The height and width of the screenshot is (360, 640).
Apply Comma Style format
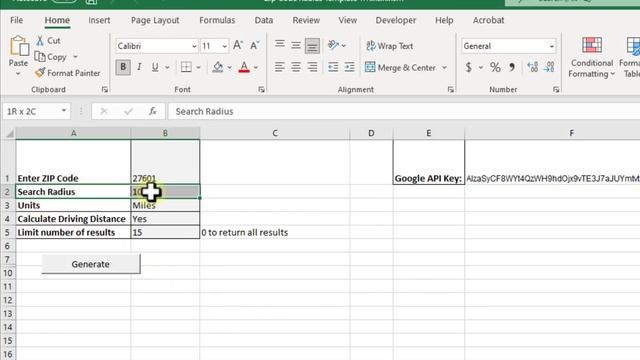512,67
